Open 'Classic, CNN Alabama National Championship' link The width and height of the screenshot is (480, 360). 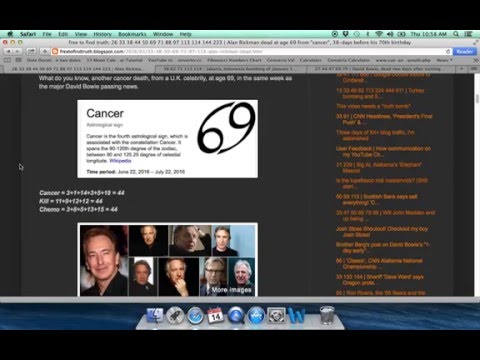pos(379,263)
